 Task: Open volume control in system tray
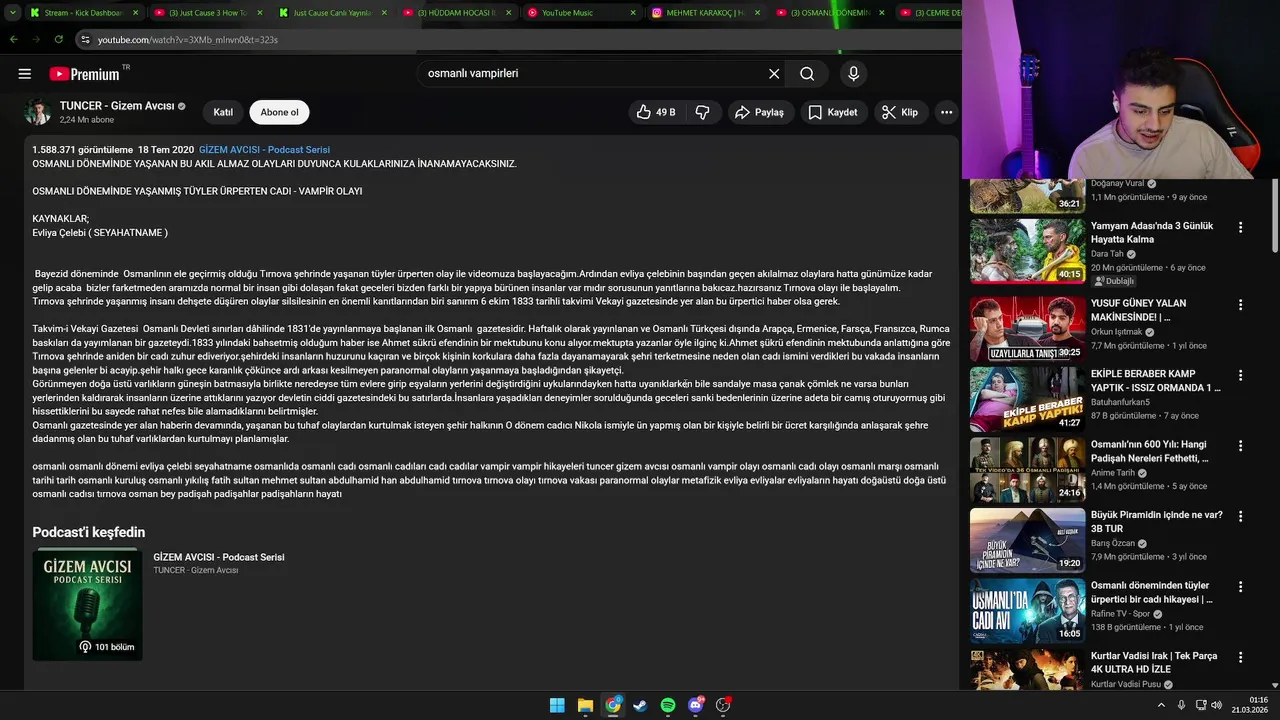(x=1216, y=705)
